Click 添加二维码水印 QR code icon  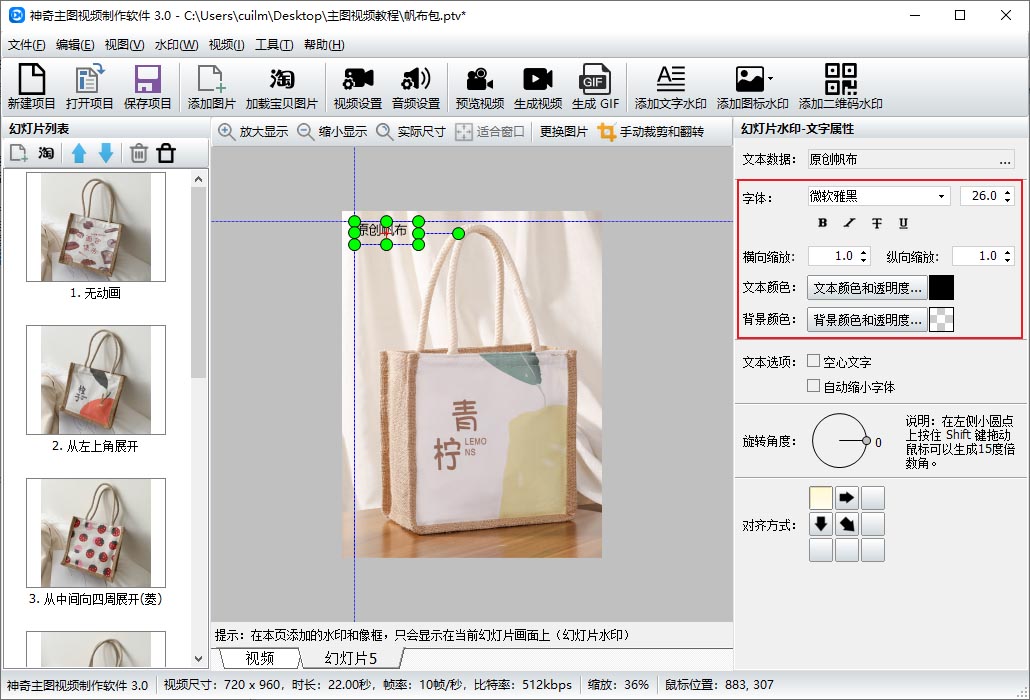[840, 80]
